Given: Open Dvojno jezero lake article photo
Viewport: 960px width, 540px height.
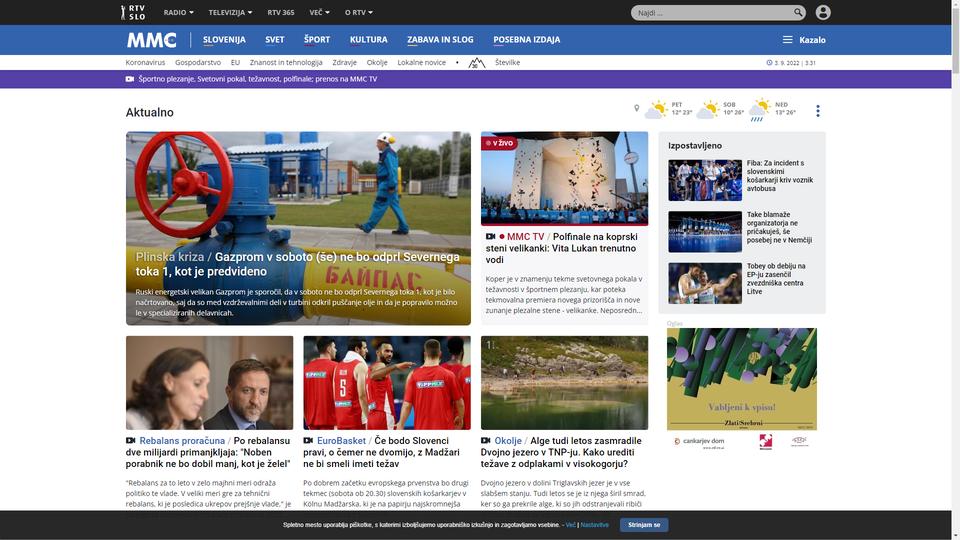Looking at the screenshot, I should pos(564,383).
